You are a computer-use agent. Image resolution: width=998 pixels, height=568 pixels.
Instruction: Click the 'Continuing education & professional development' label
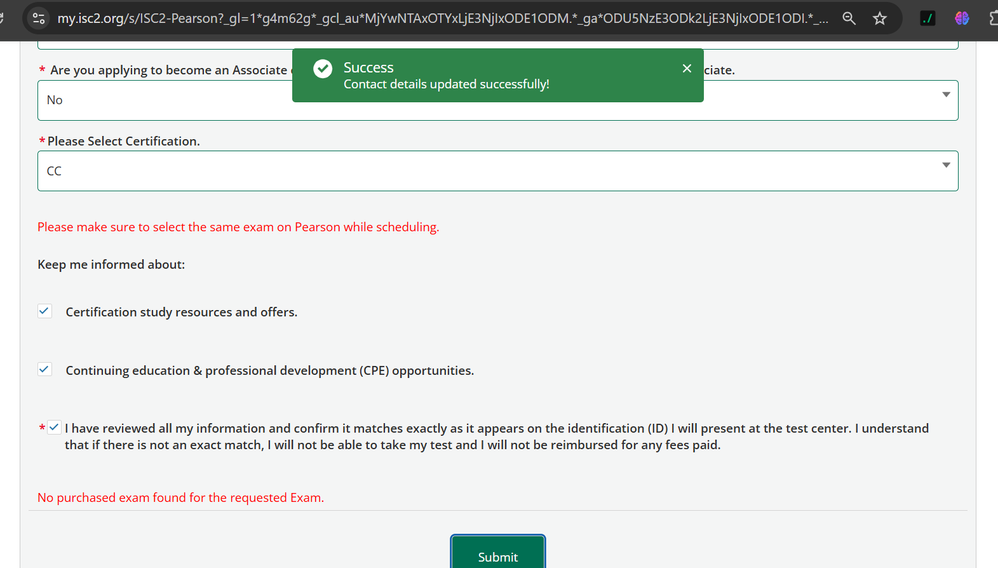coord(269,370)
